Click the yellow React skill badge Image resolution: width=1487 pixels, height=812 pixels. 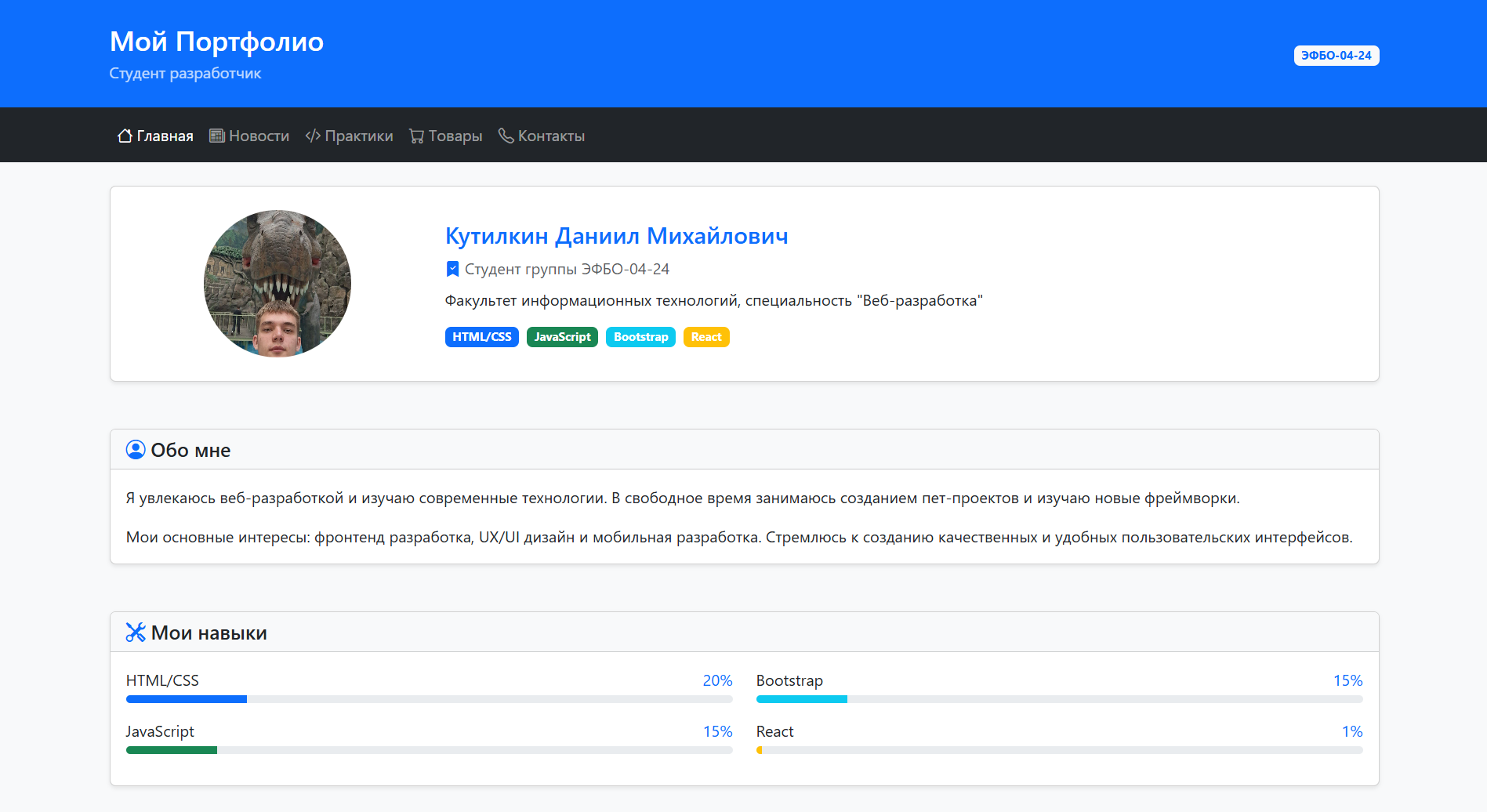[706, 337]
